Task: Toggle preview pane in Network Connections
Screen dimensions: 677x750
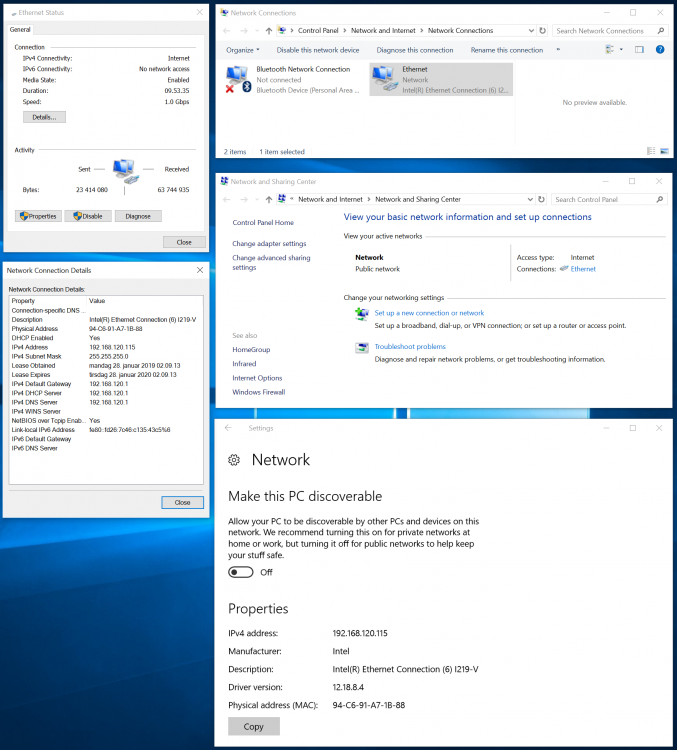Action: pyautogui.click(x=639, y=49)
